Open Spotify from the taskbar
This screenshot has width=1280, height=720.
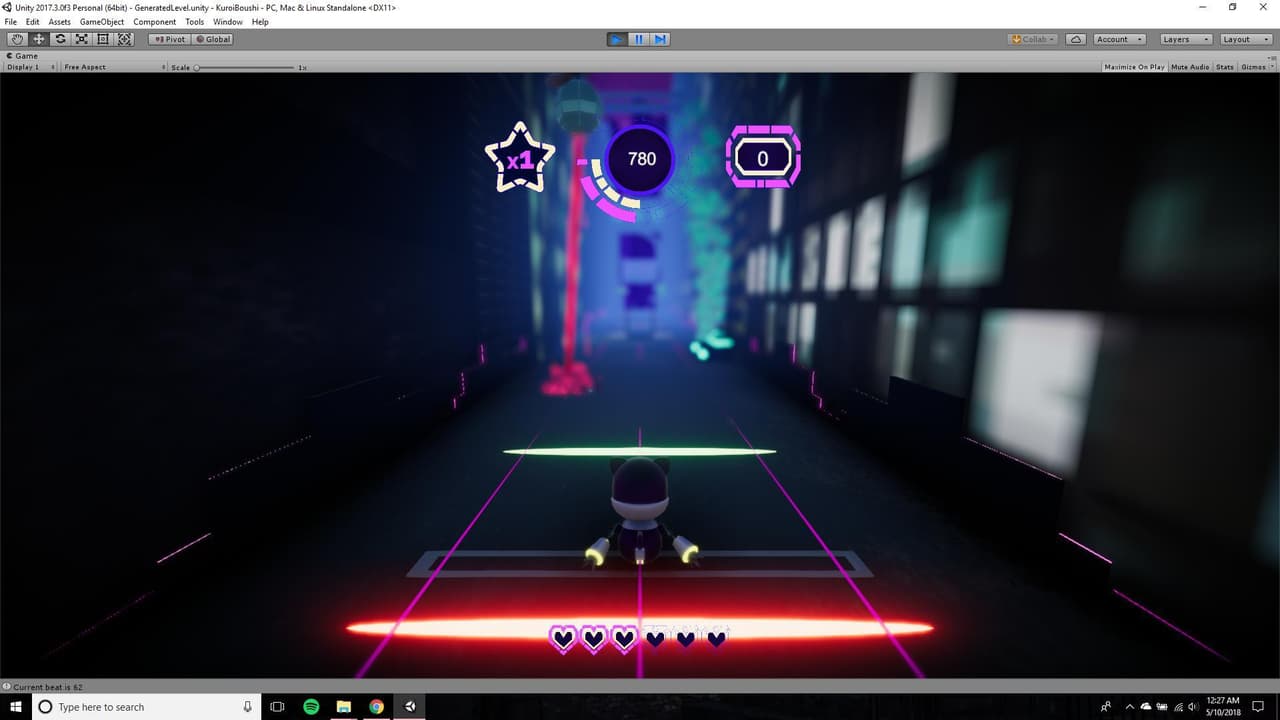click(311, 707)
